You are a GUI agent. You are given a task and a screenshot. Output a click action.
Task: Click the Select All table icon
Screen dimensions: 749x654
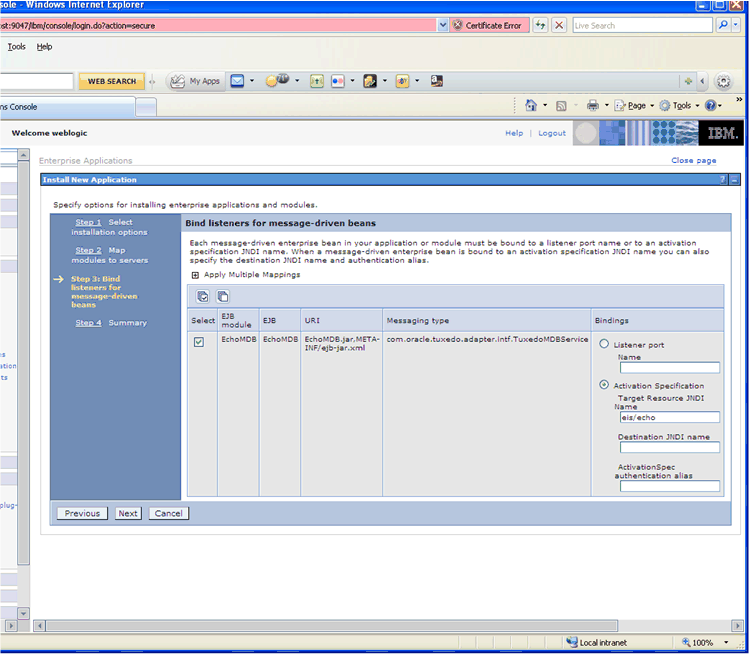[x=203, y=297]
